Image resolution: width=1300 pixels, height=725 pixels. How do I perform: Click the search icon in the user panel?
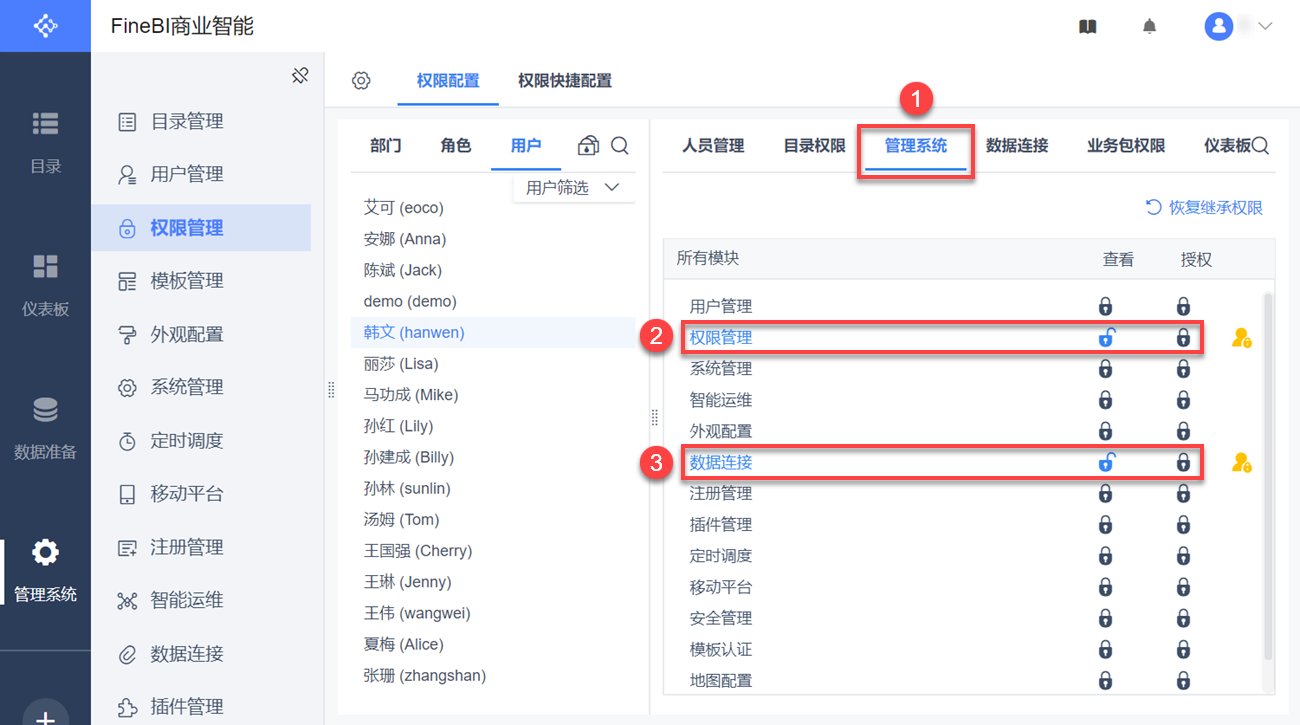click(x=620, y=146)
